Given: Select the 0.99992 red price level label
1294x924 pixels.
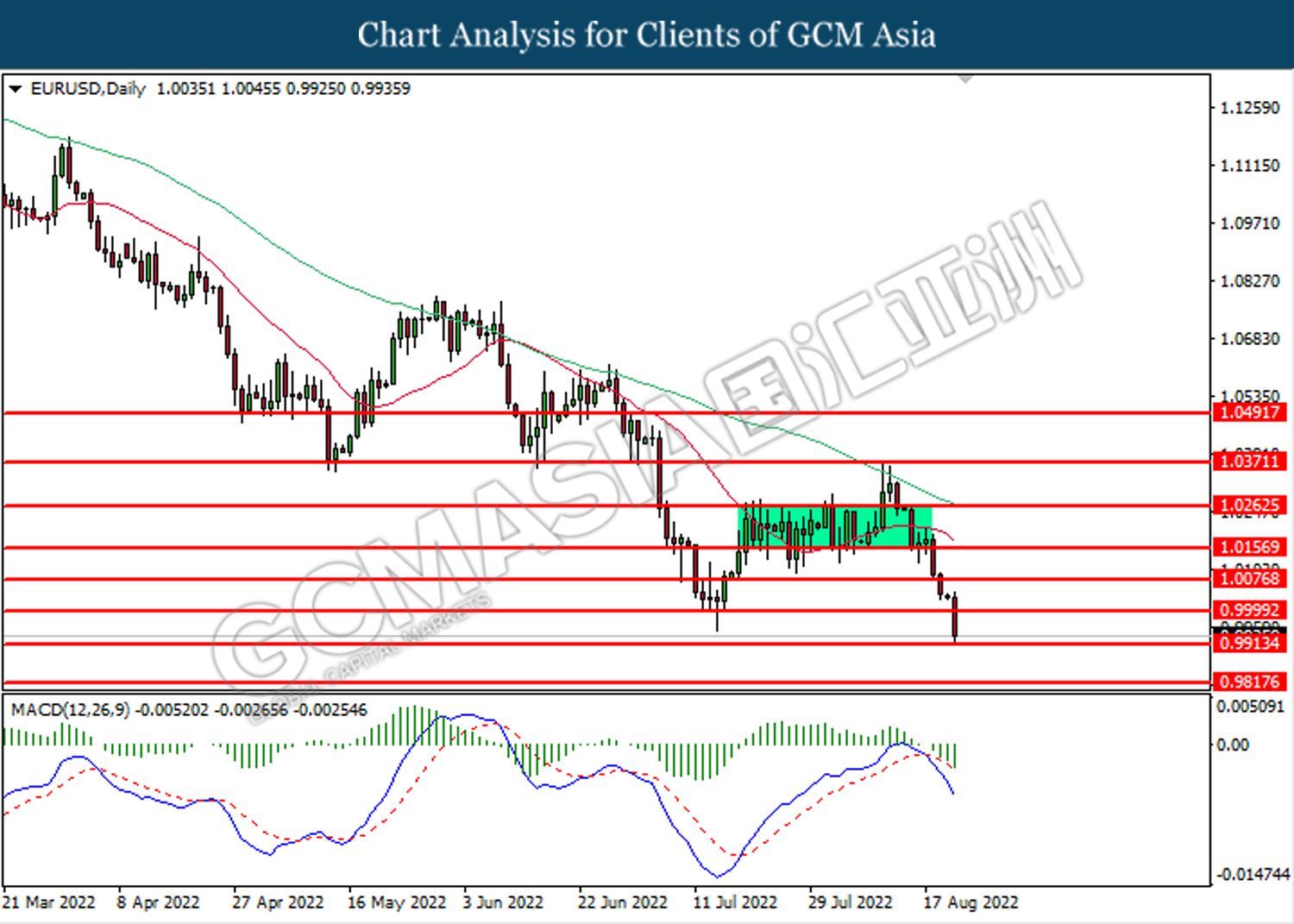Looking at the screenshot, I should tap(1250, 611).
